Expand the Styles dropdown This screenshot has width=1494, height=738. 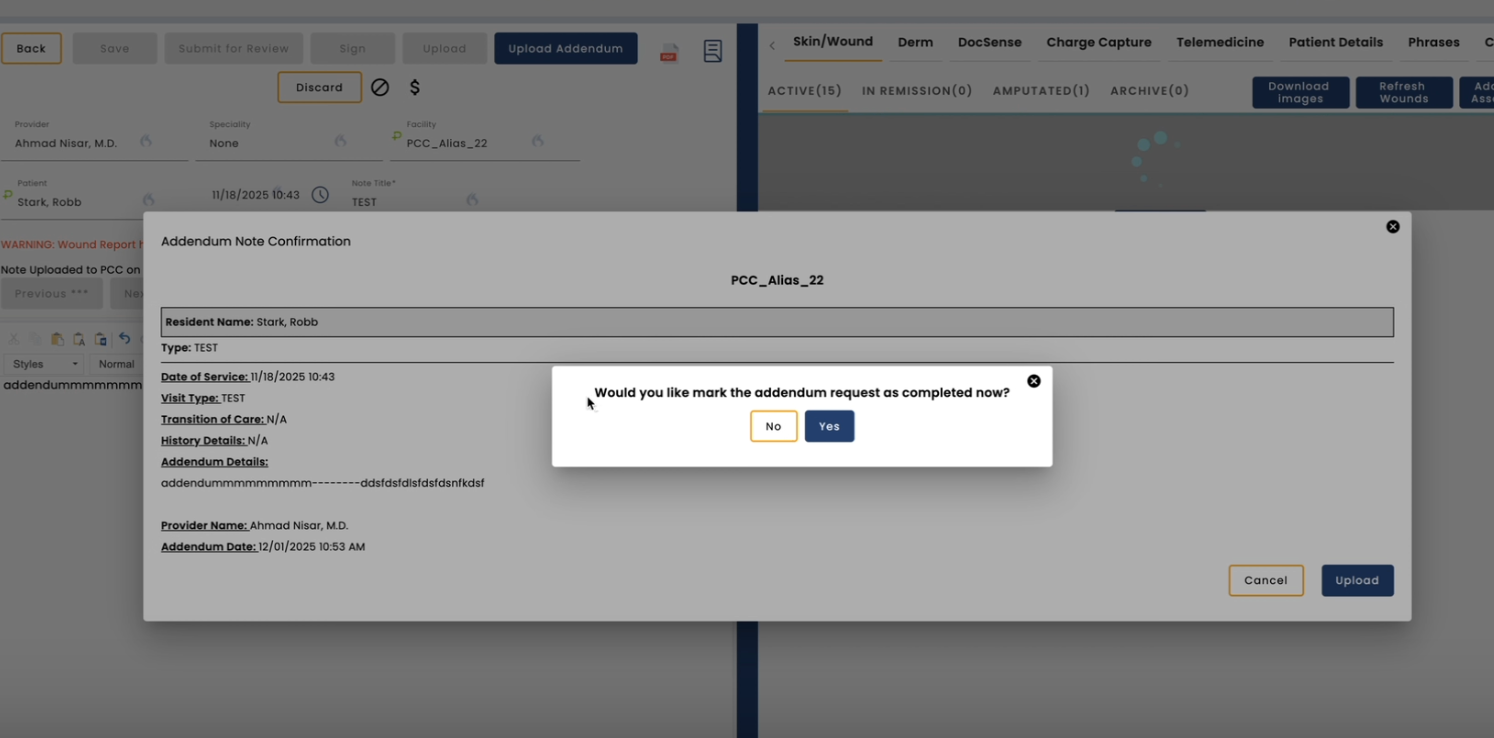click(44, 364)
